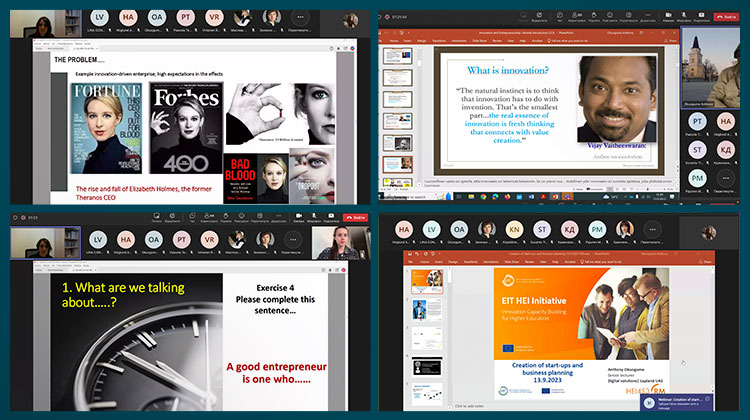750x420 pixels.
Task: Toggle camera in the bottom-left call toolbar
Action: point(298,218)
